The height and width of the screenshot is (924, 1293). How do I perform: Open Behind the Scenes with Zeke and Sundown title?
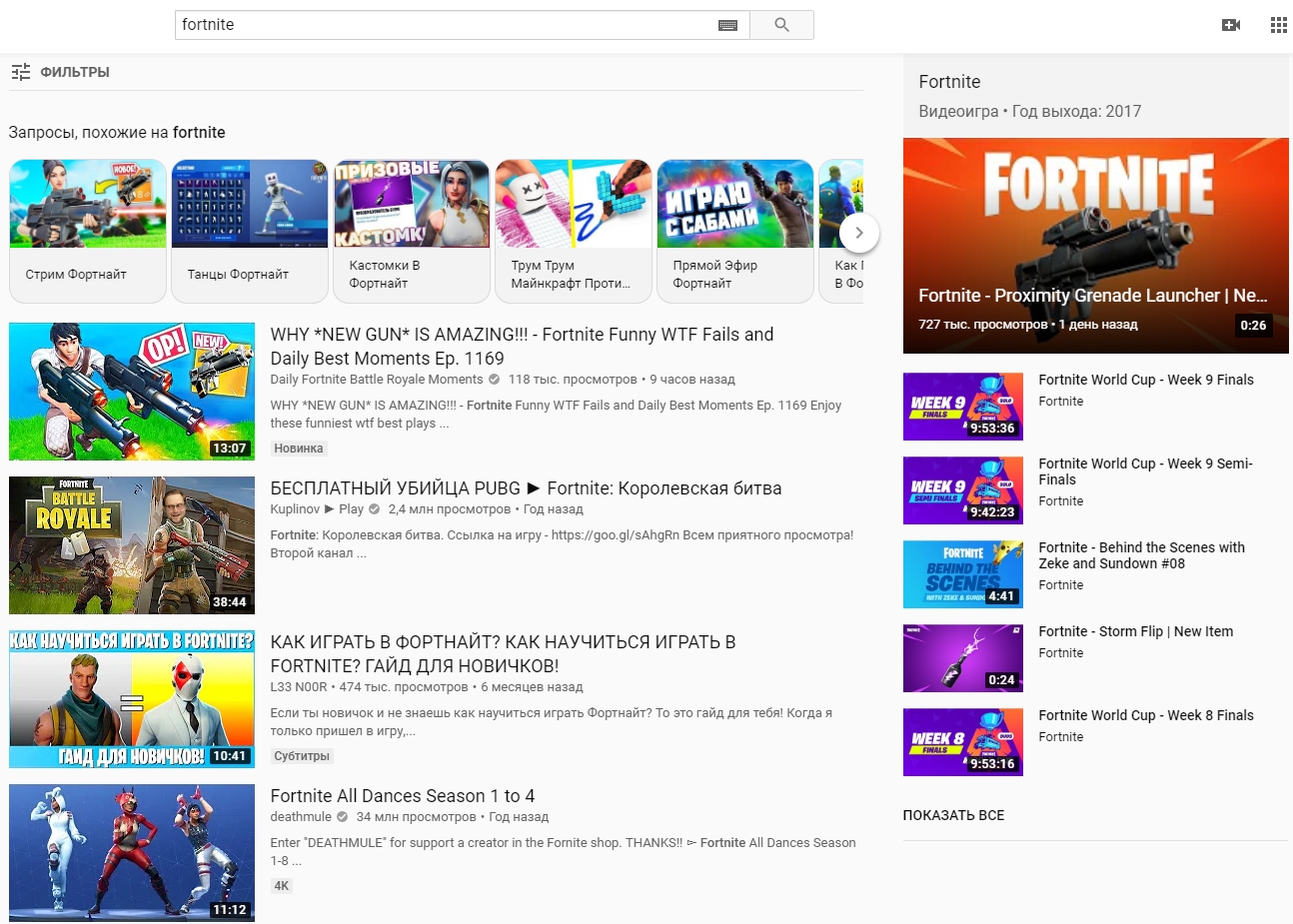point(1141,555)
